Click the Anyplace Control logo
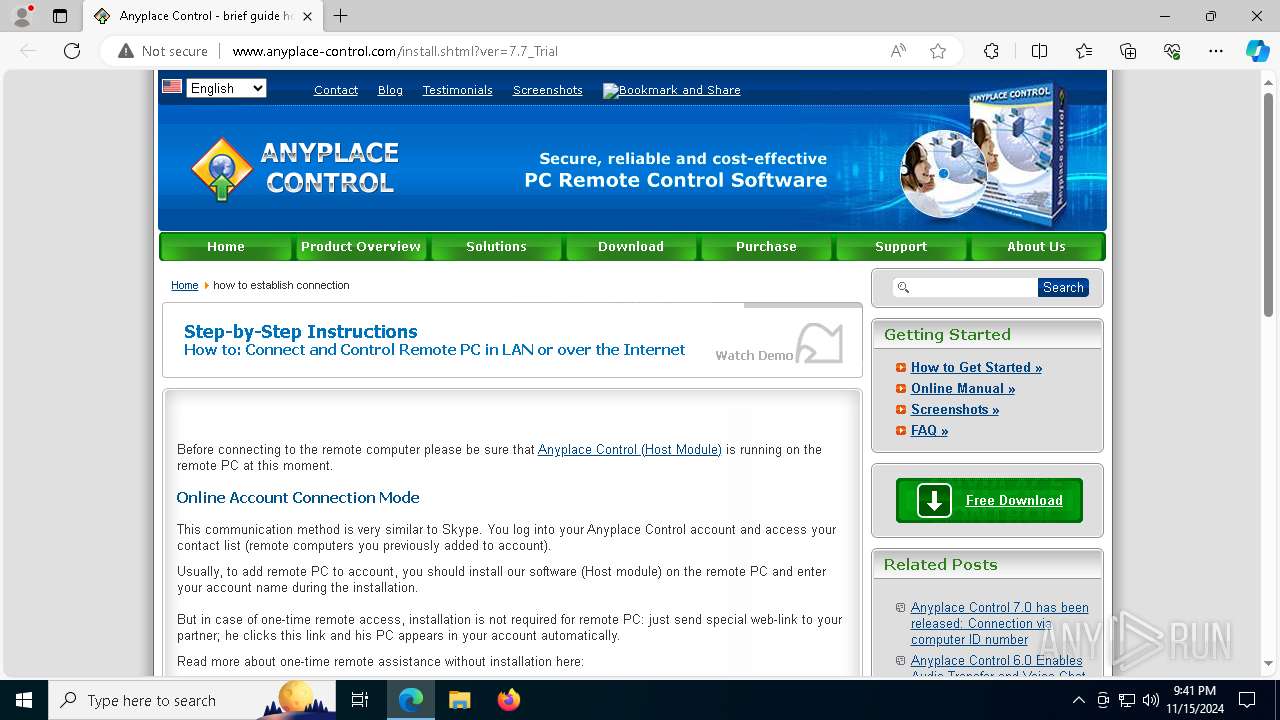The height and width of the screenshot is (720, 1280). (296, 168)
